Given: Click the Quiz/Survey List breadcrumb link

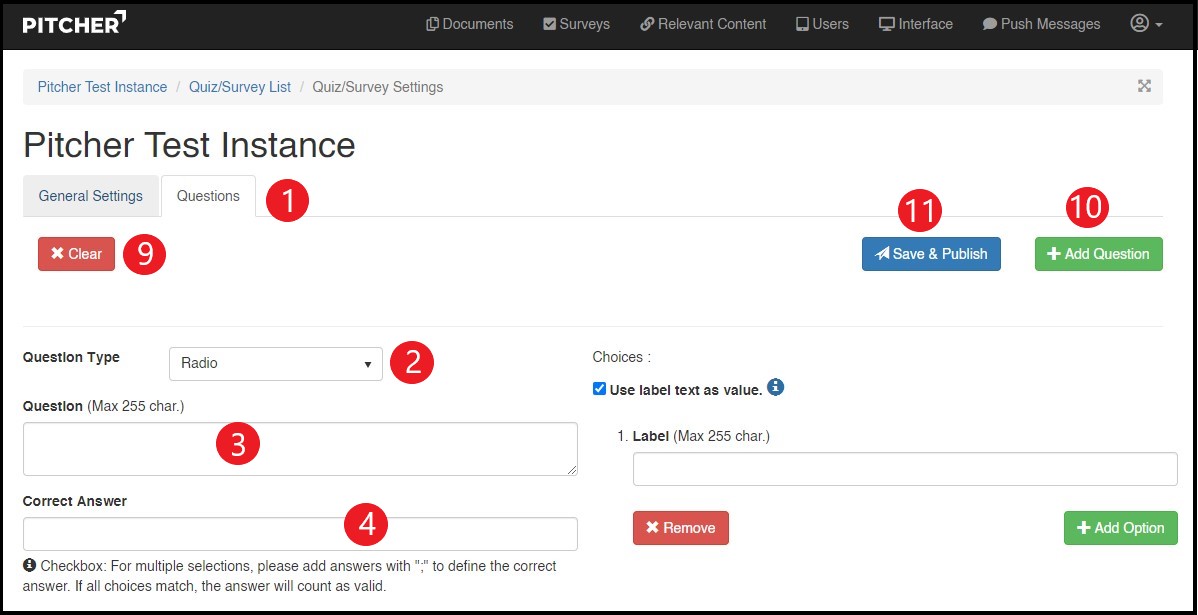Looking at the screenshot, I should pos(240,87).
